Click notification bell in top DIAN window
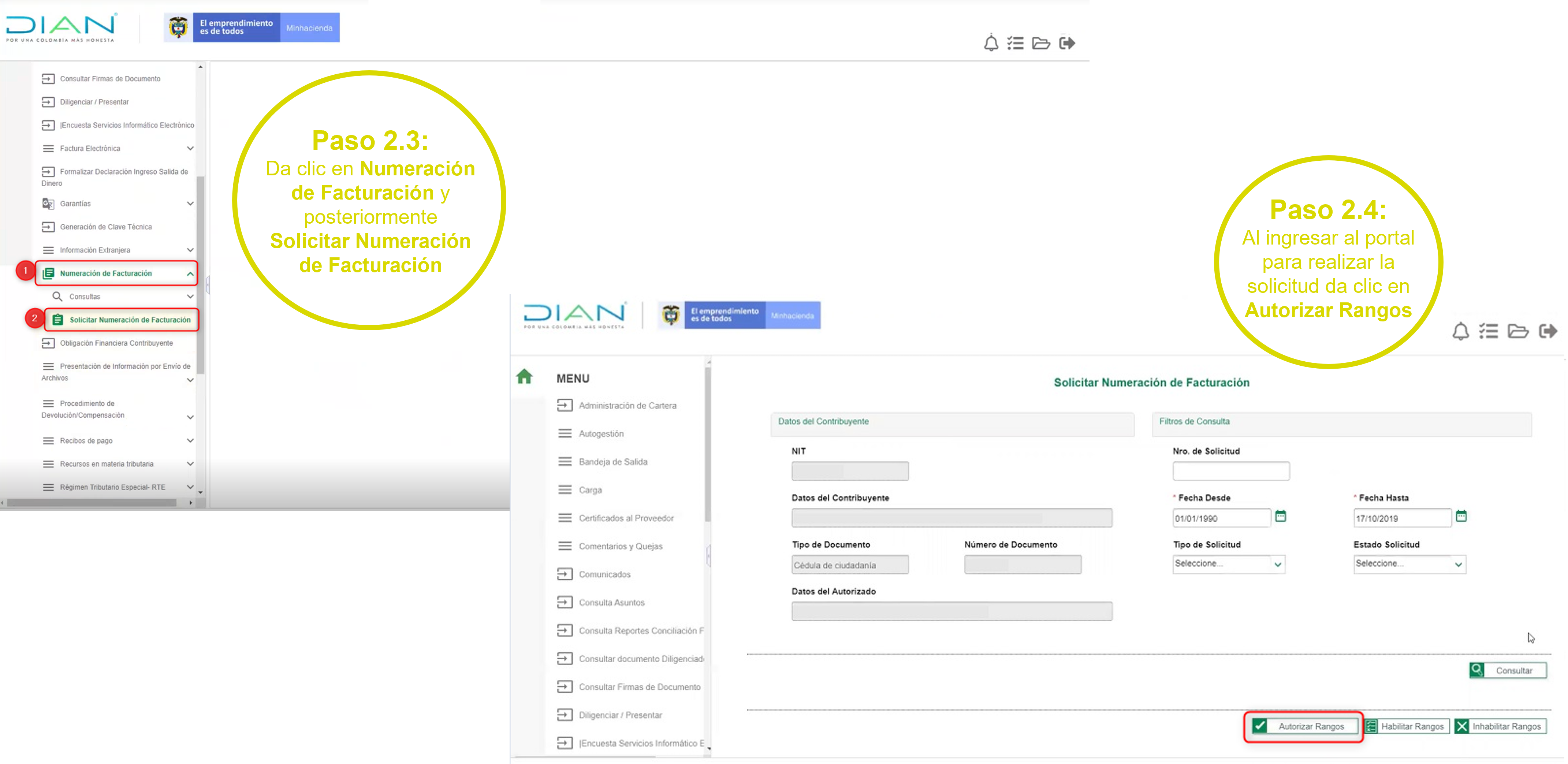 tap(991, 43)
